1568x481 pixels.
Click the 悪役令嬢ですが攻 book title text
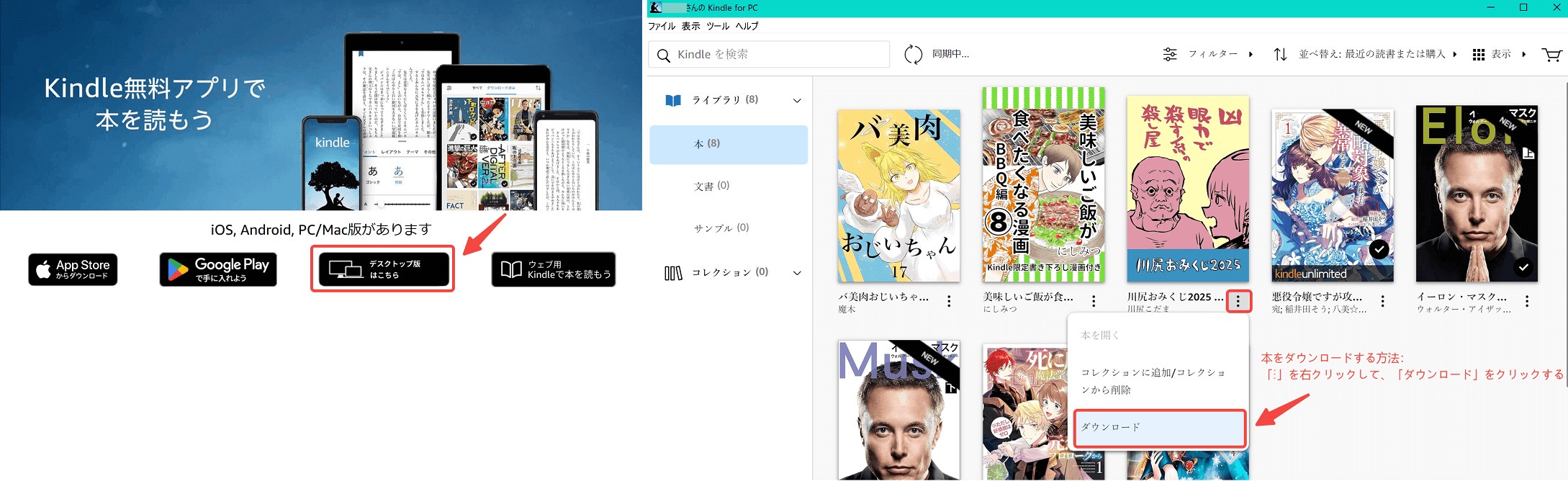(x=1317, y=297)
